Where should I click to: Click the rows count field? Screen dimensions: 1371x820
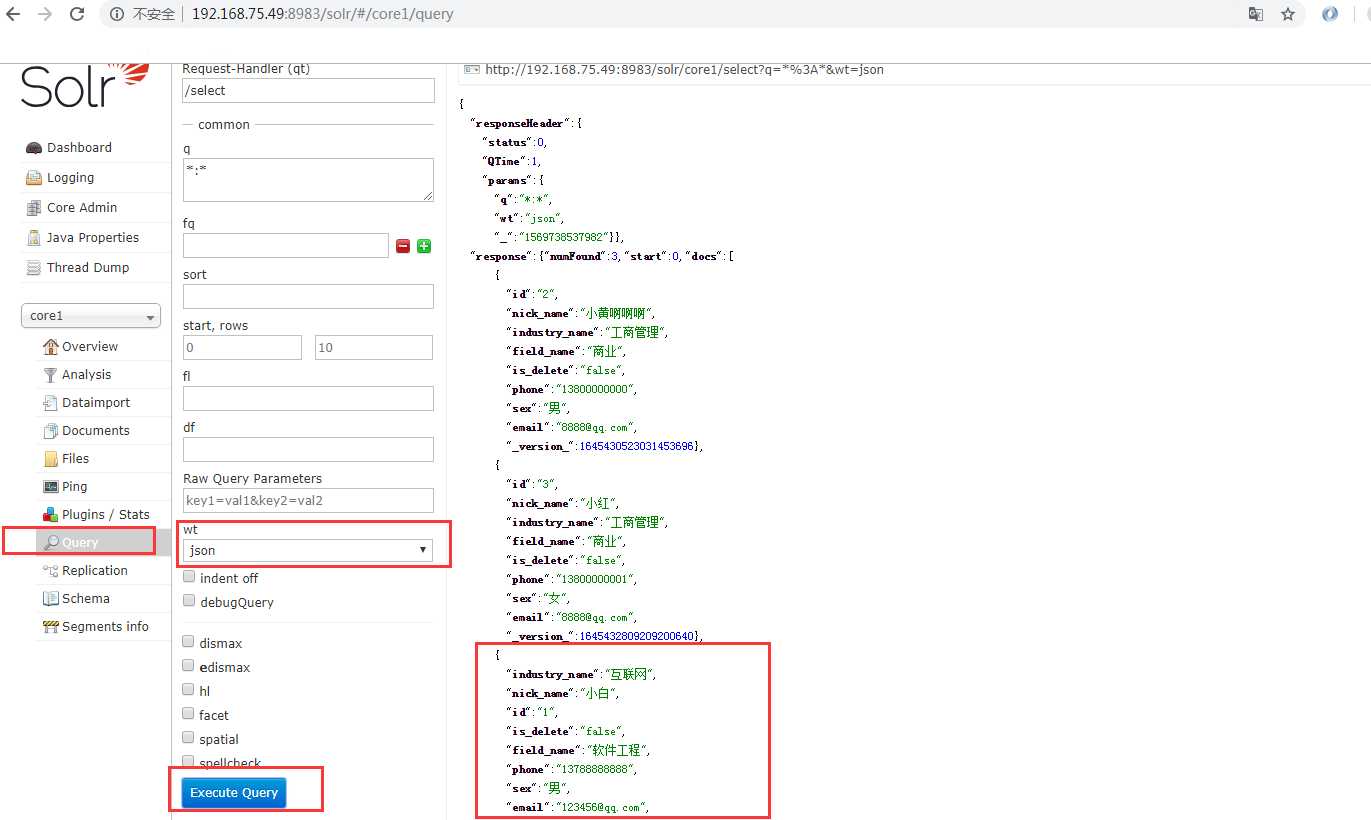tap(374, 347)
